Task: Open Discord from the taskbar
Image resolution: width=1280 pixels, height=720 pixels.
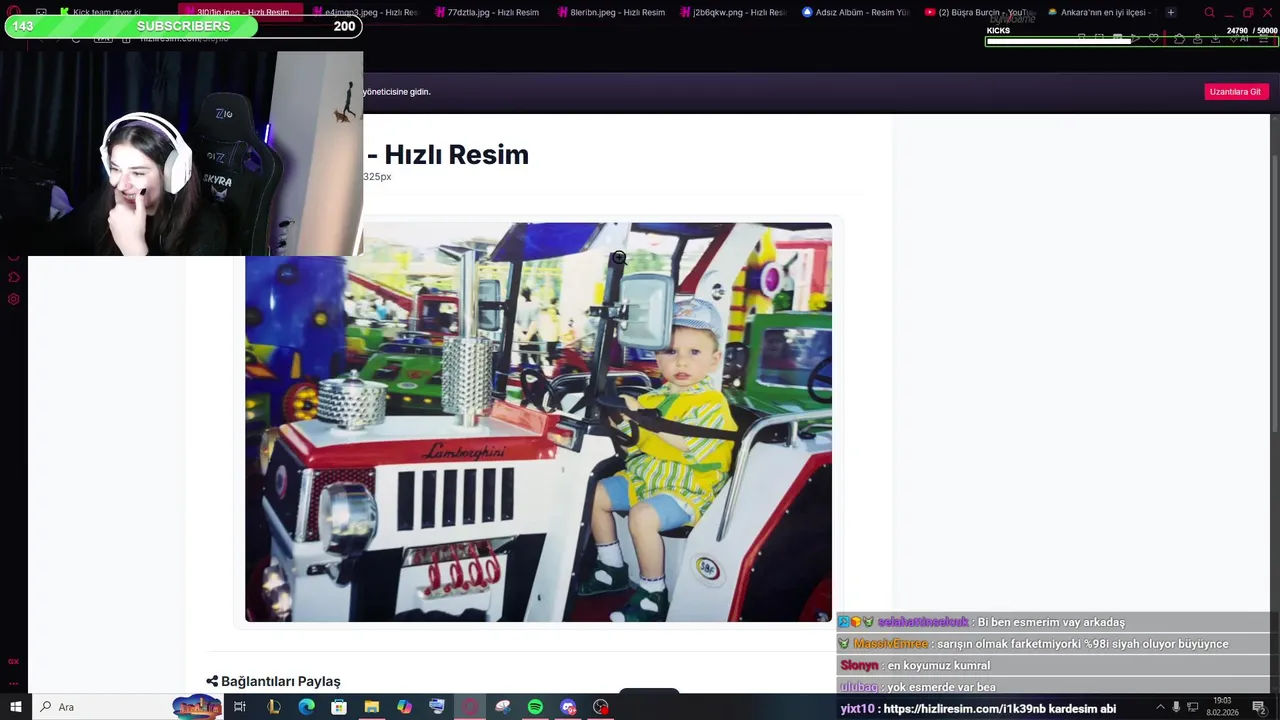Action: tap(568, 707)
